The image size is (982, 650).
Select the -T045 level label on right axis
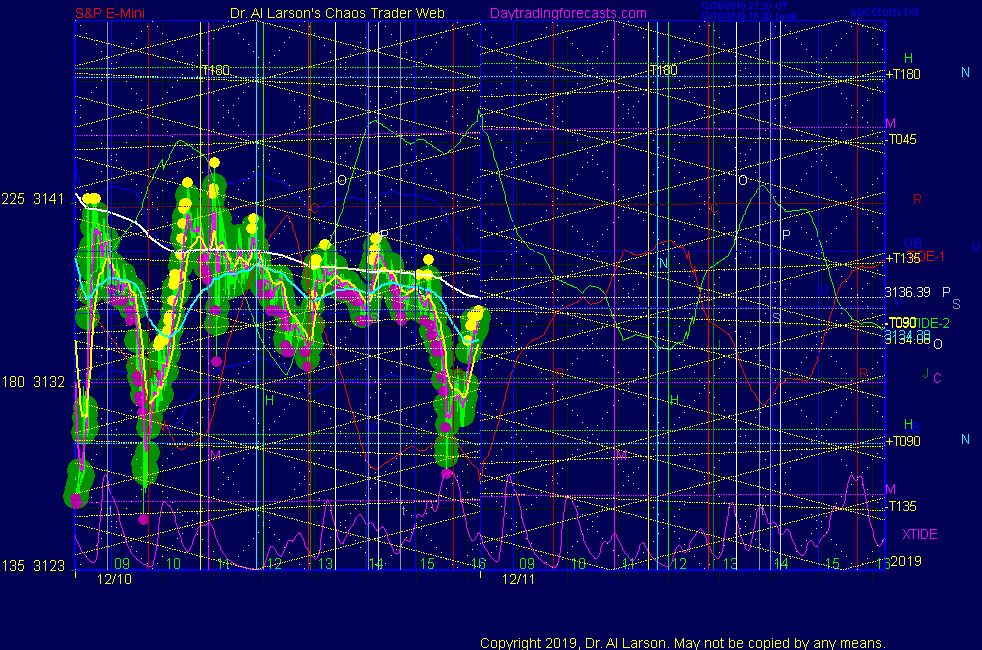901,139
